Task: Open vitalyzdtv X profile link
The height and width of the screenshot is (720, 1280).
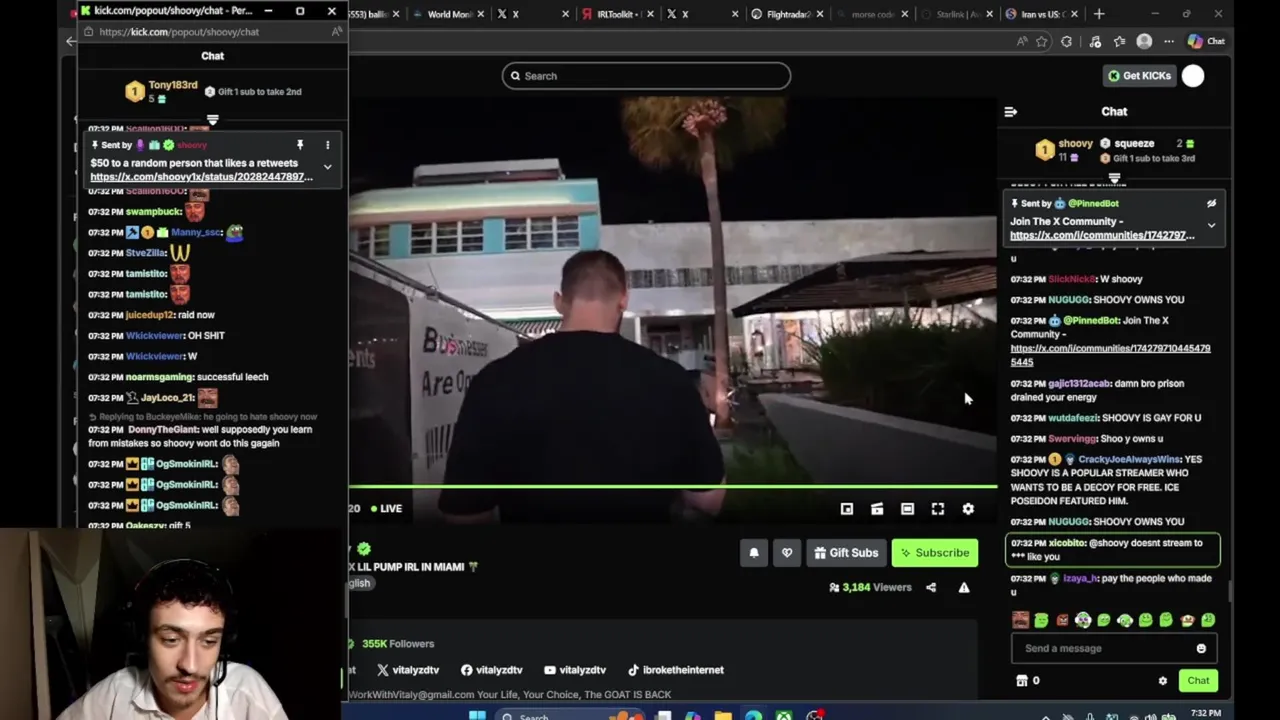Action: click(x=408, y=670)
